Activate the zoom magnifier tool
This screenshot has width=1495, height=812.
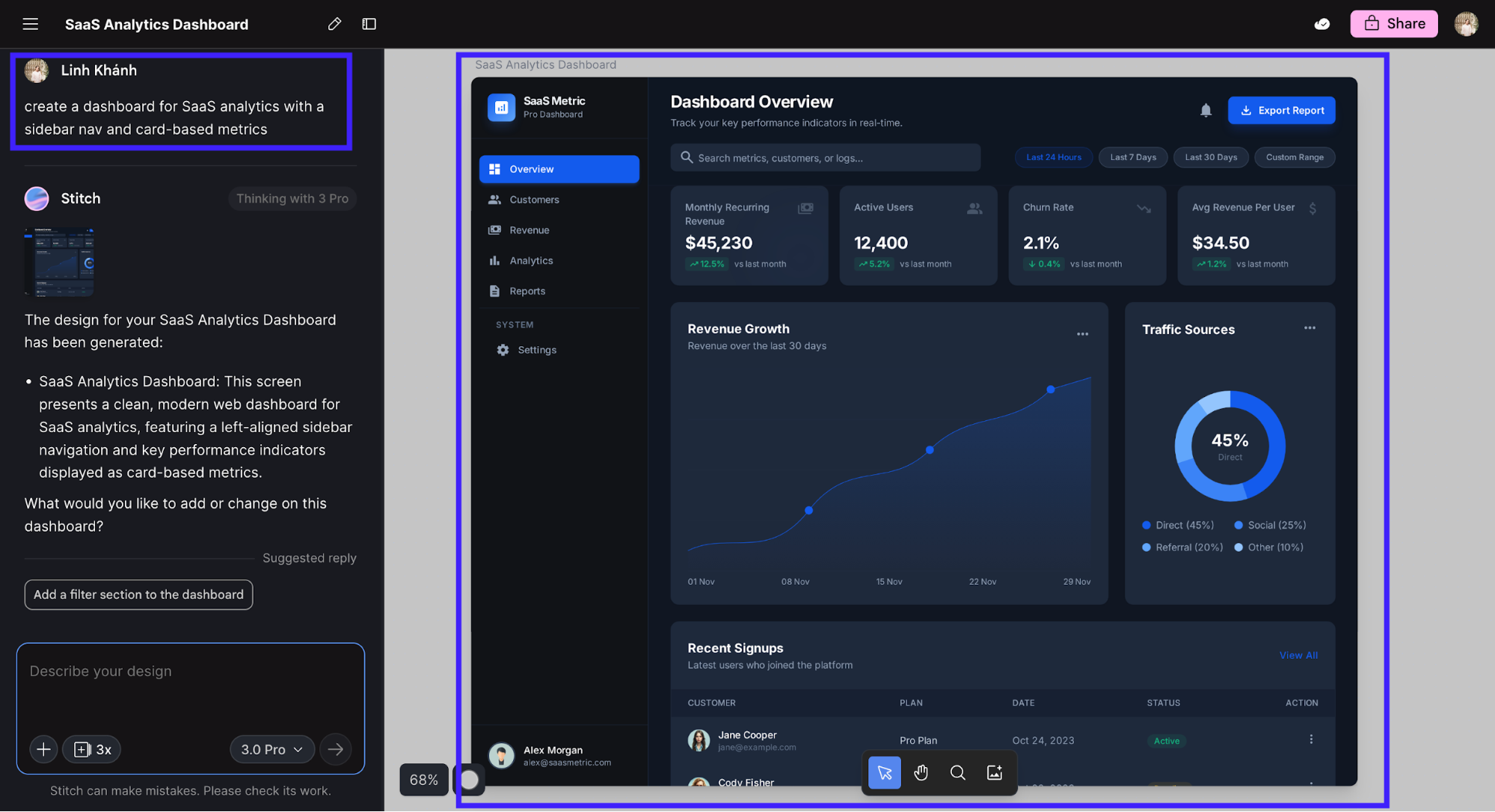(x=957, y=772)
